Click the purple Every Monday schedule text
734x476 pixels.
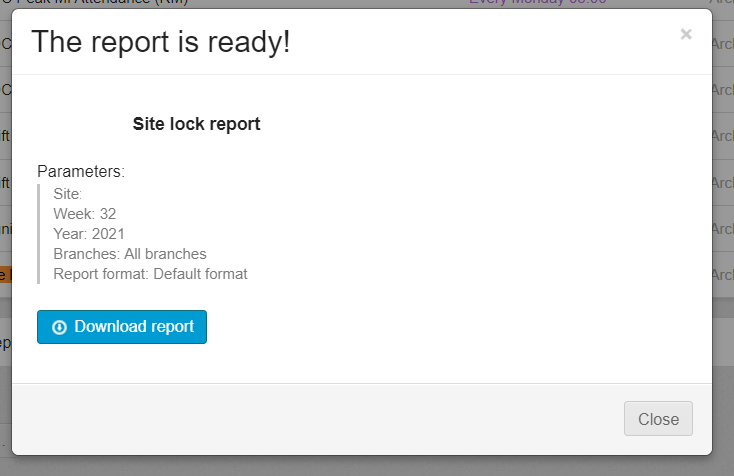coord(537,3)
